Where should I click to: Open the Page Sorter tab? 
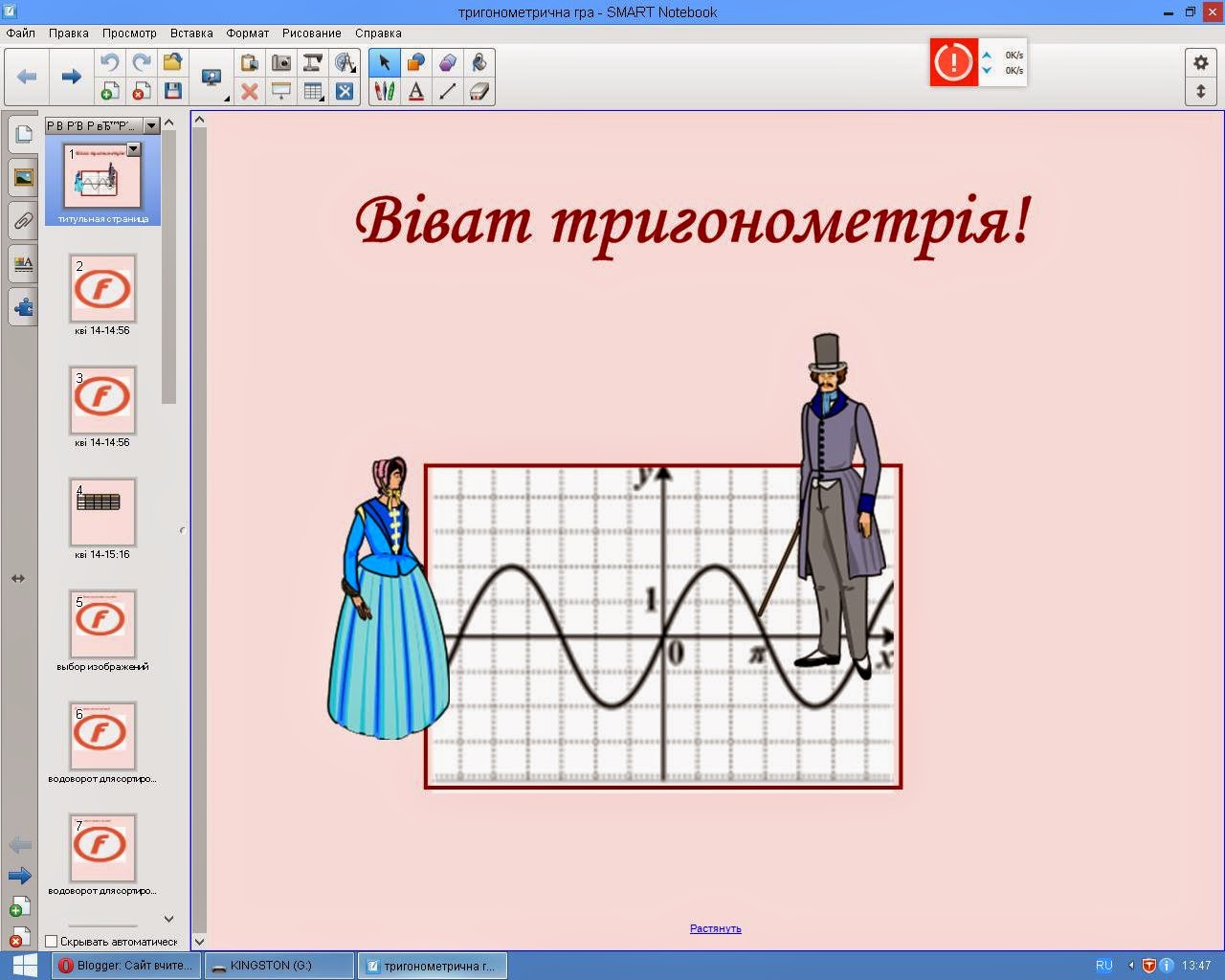click(23, 134)
